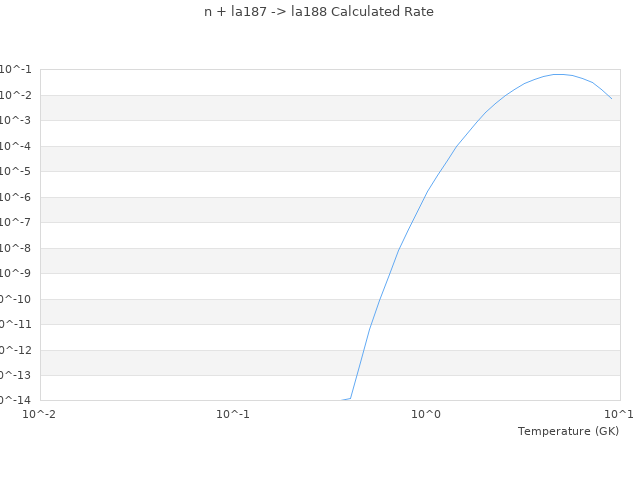Click the 10^-2 x-axis tick label
The width and height of the screenshot is (640, 480).
point(39,414)
